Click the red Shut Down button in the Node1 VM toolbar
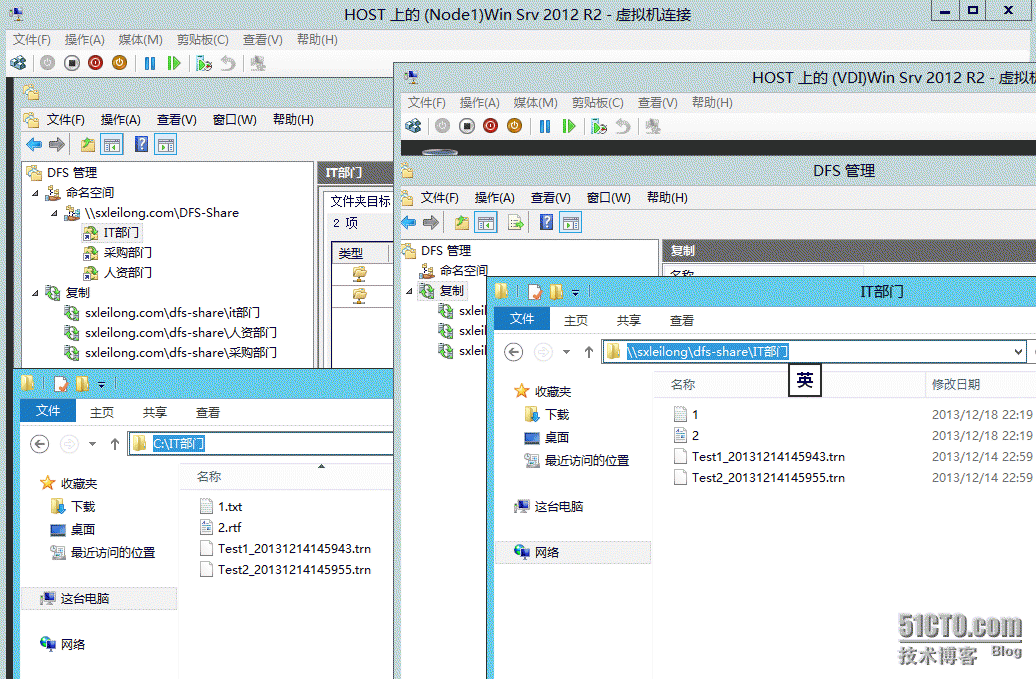The width and height of the screenshot is (1036, 679). [x=95, y=63]
